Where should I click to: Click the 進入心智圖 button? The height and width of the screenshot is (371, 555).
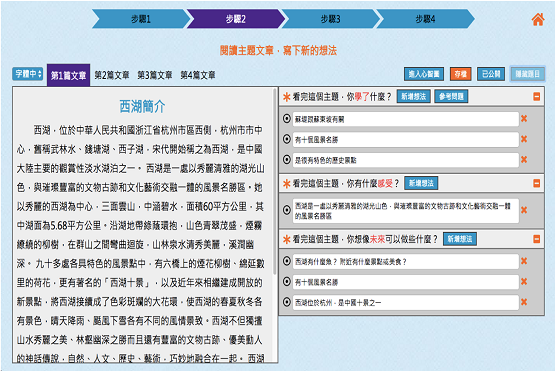(424, 74)
